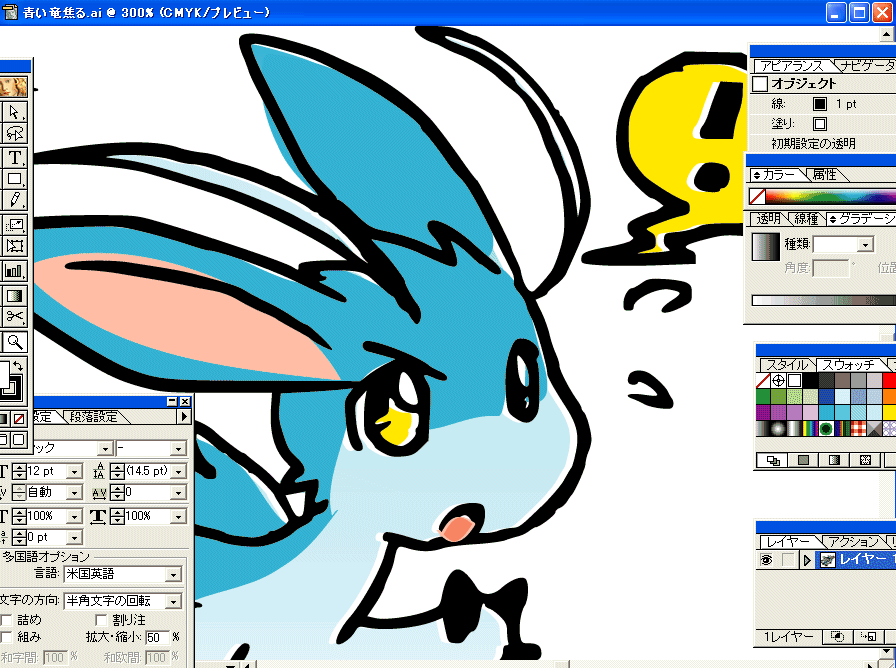Toggle lock box of レイヤー 1
Screen dimensions: 896x668
[x=789, y=560]
